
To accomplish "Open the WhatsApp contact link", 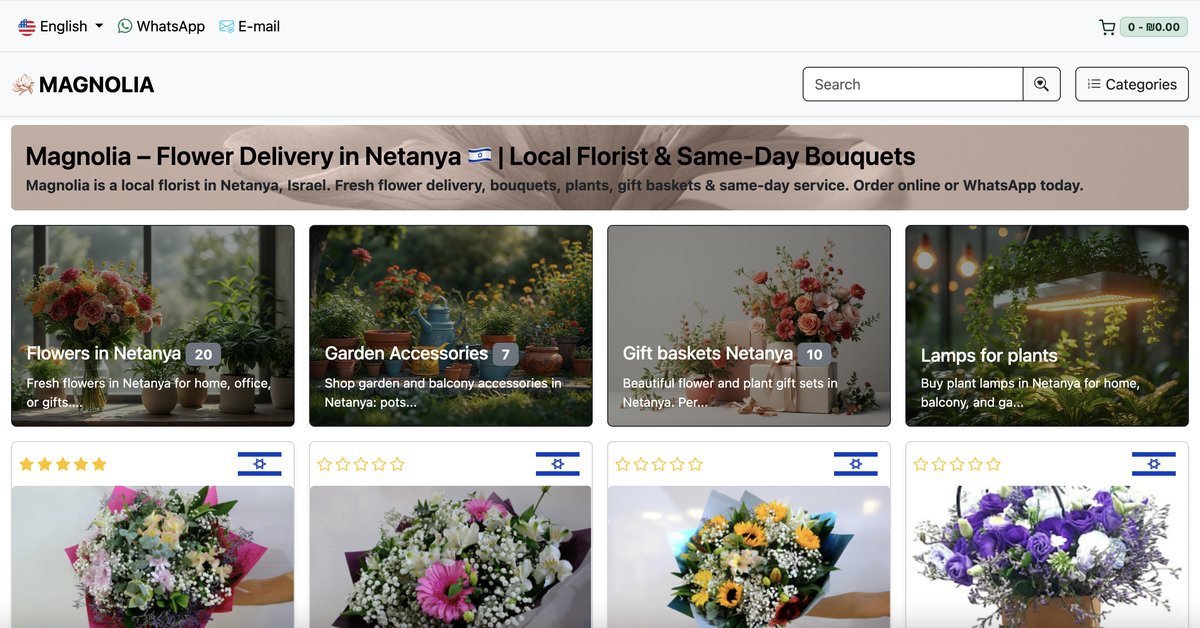I will pos(161,27).
